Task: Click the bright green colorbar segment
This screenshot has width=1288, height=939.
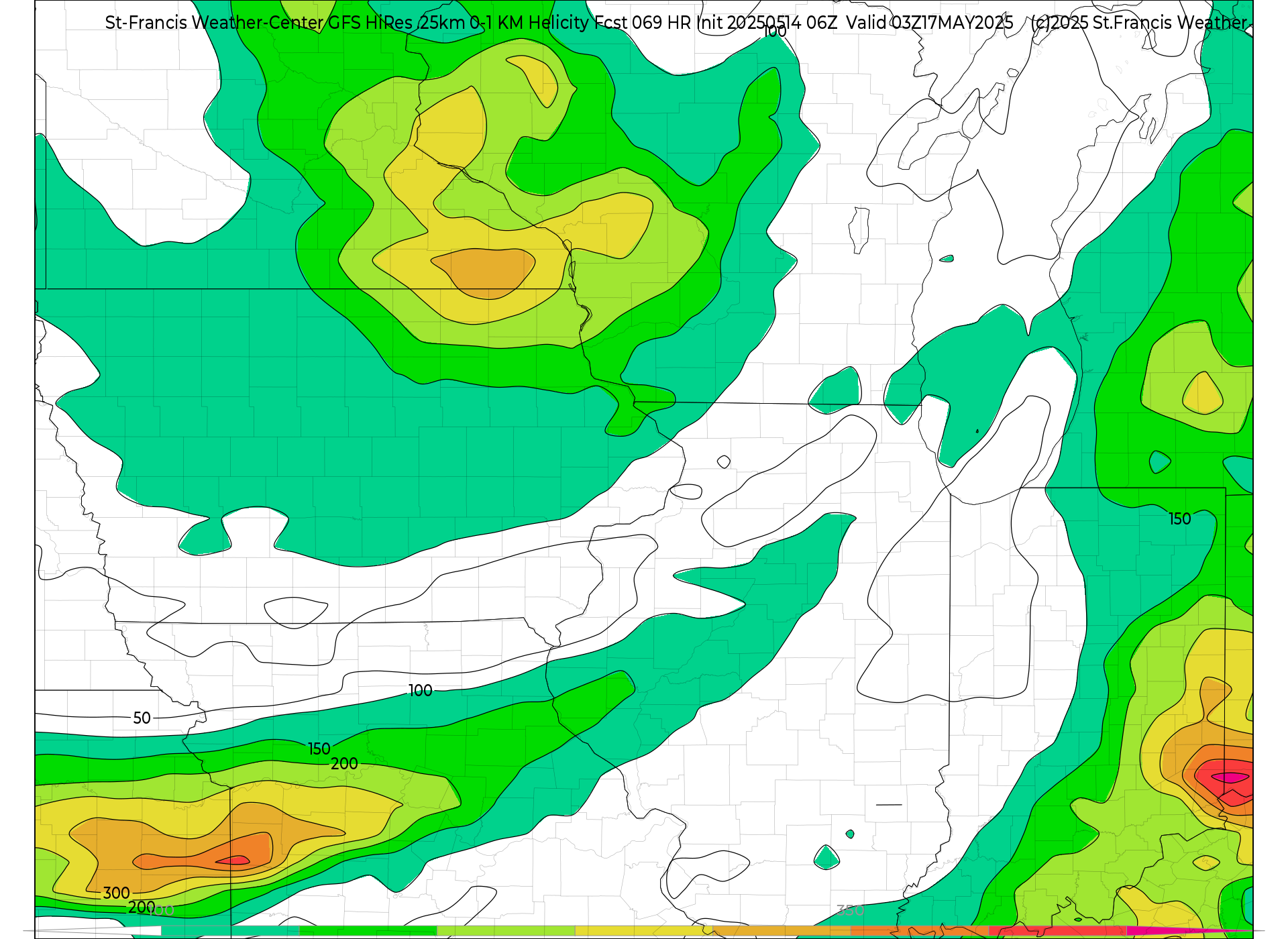Action: click(368, 931)
